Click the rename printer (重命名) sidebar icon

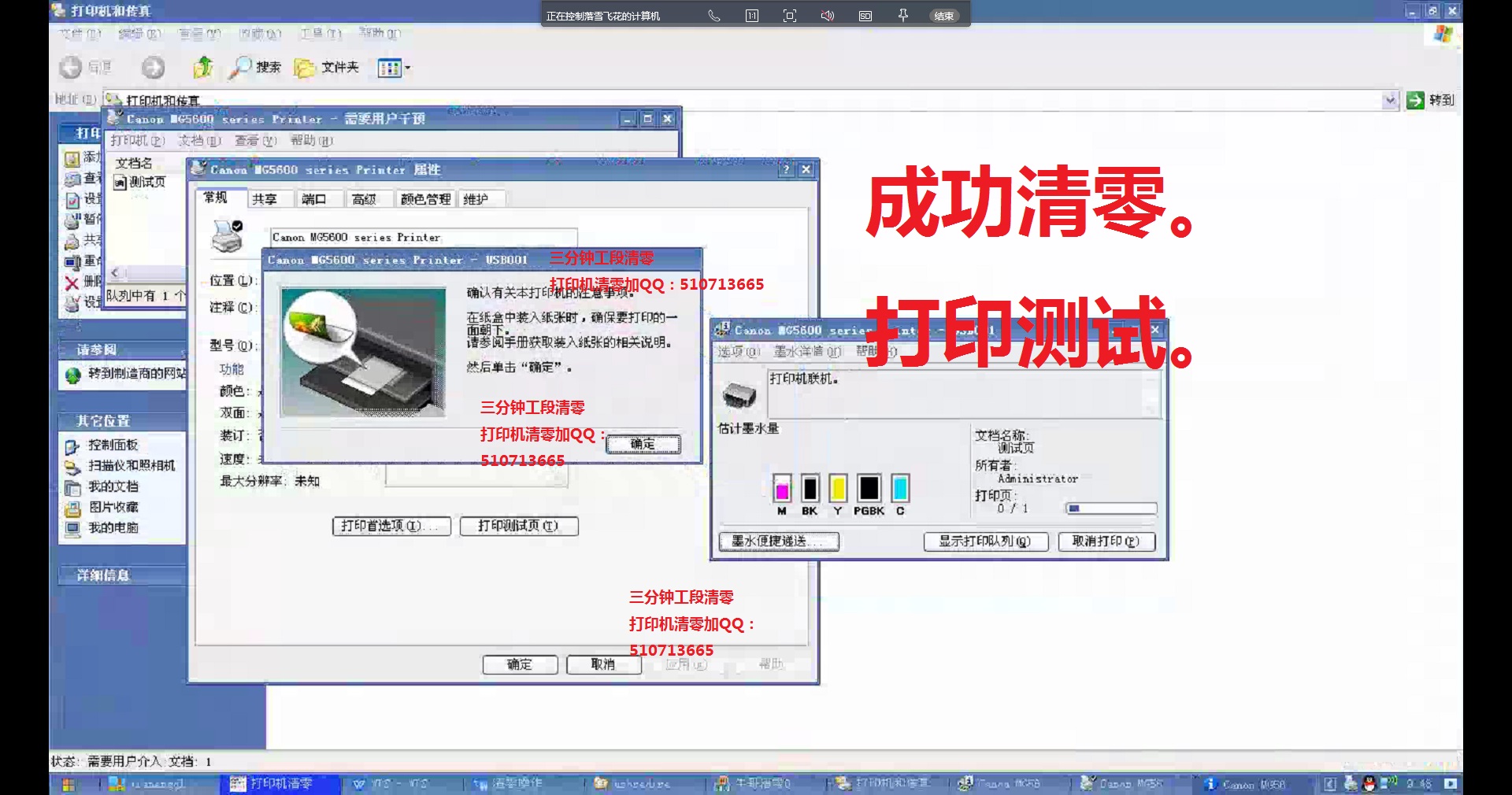point(72,261)
